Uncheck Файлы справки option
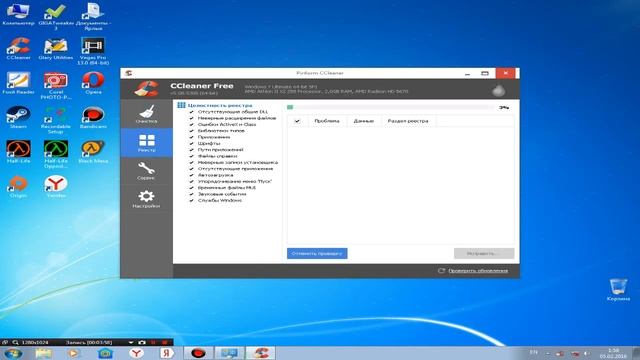Viewport: 640px width, 360px height. pos(191,156)
